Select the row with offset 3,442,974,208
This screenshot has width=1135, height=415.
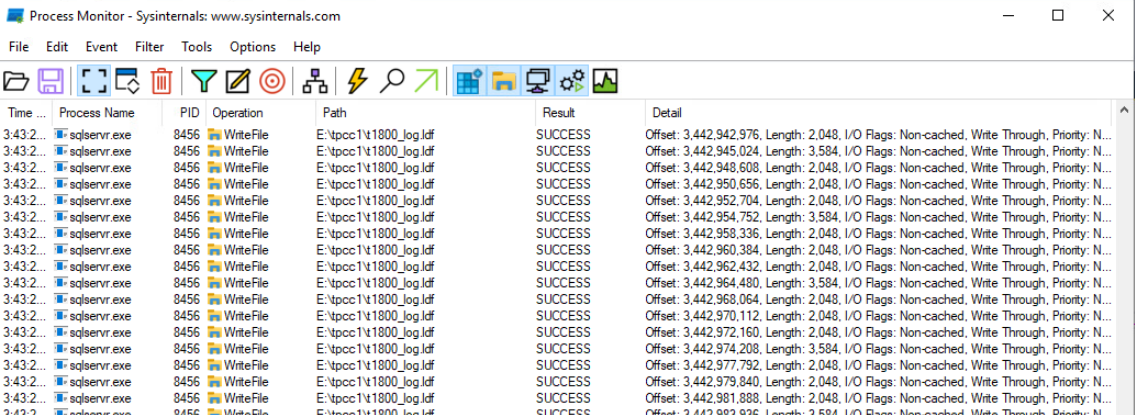(557, 348)
